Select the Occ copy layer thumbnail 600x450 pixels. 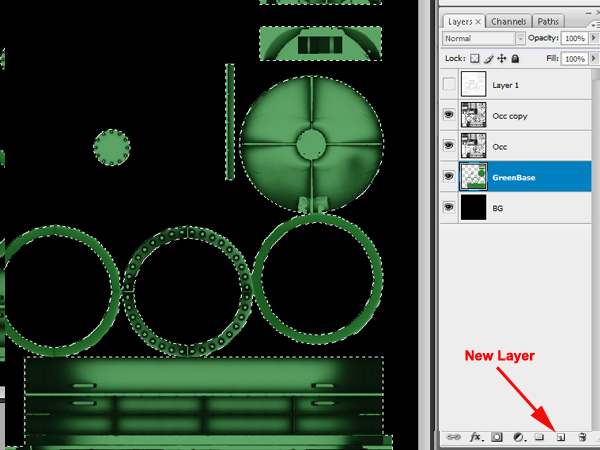[473, 114]
